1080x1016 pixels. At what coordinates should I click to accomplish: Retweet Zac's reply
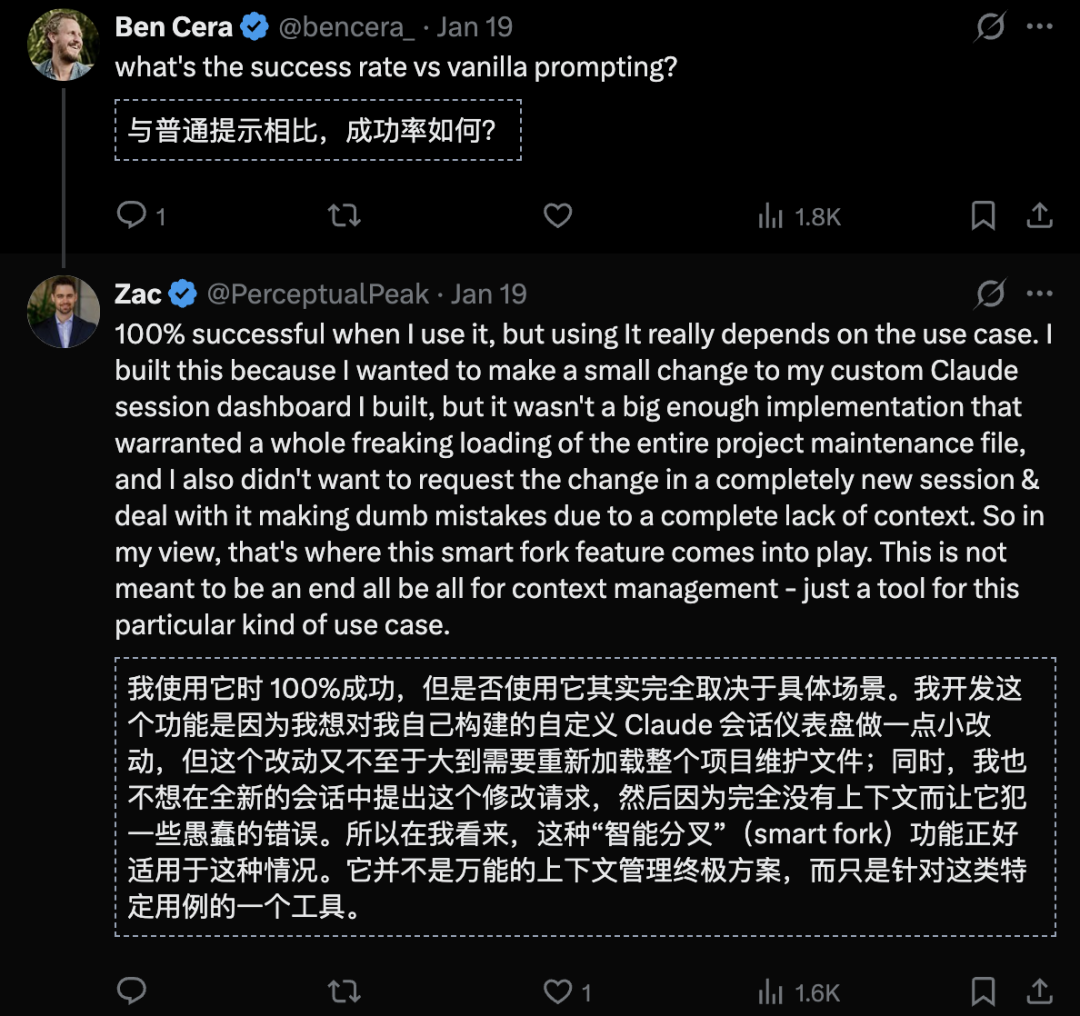point(344,991)
